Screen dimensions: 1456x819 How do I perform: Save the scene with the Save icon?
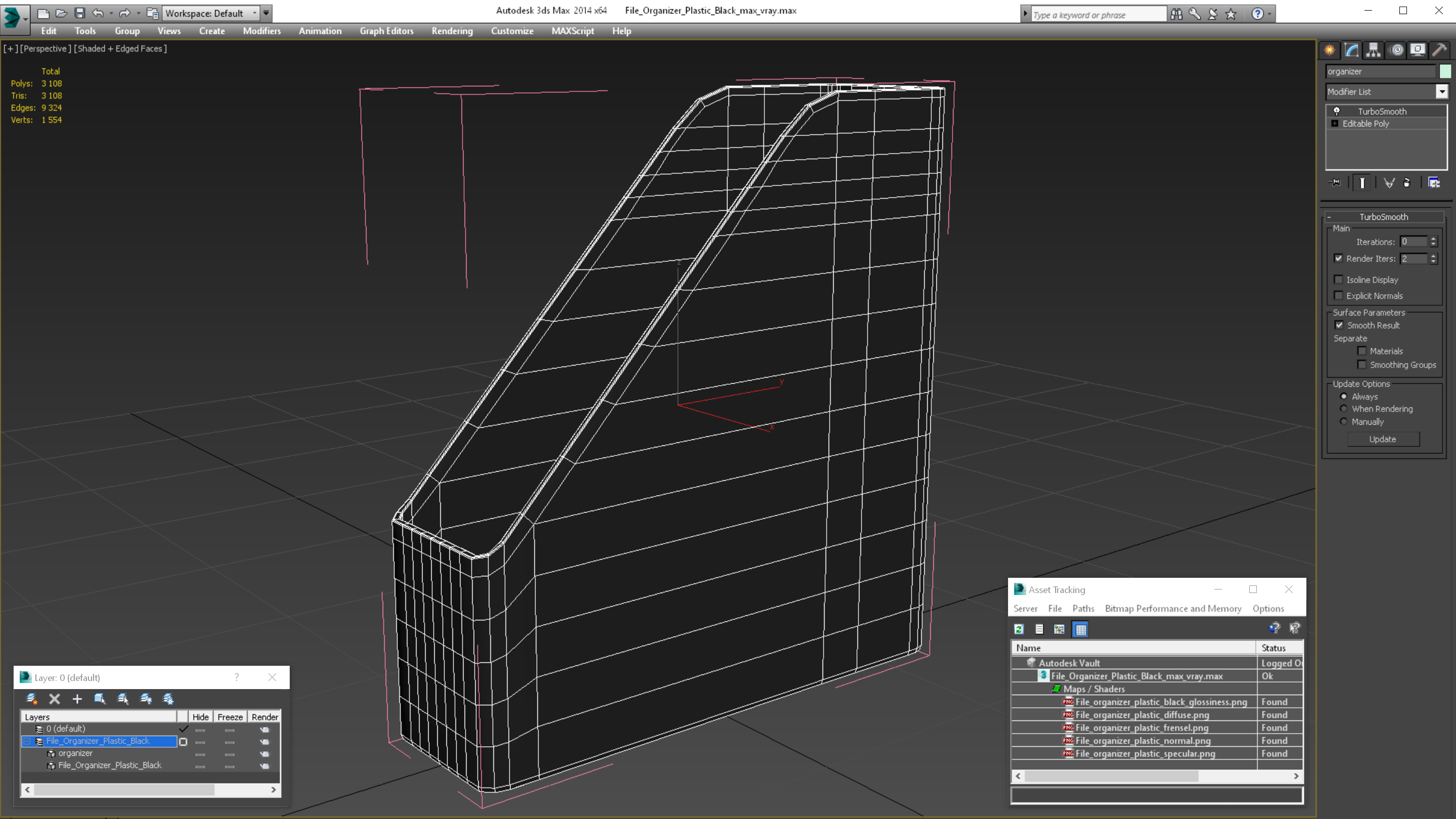pos(80,13)
